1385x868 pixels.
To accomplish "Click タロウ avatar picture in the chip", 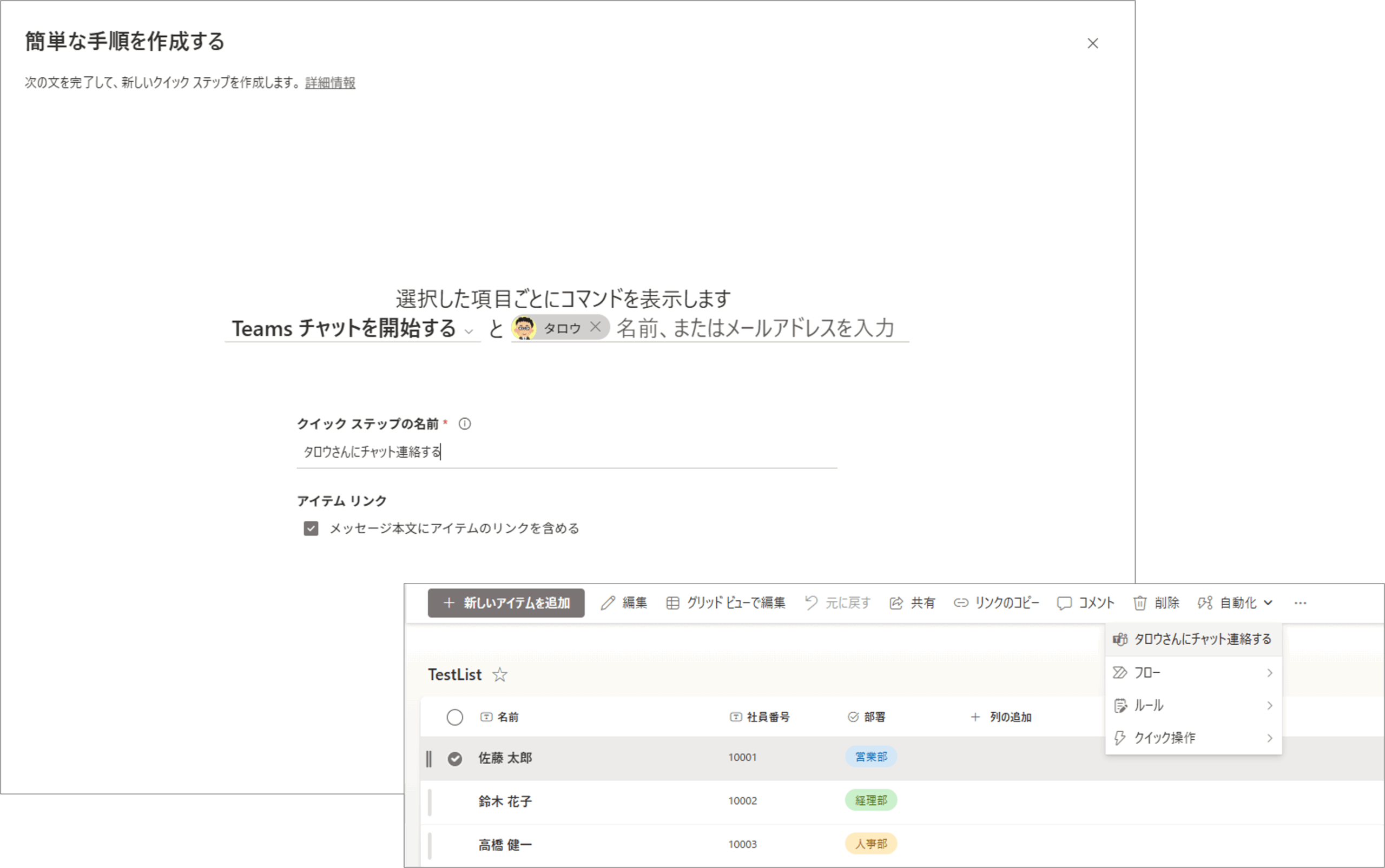I will [x=524, y=328].
